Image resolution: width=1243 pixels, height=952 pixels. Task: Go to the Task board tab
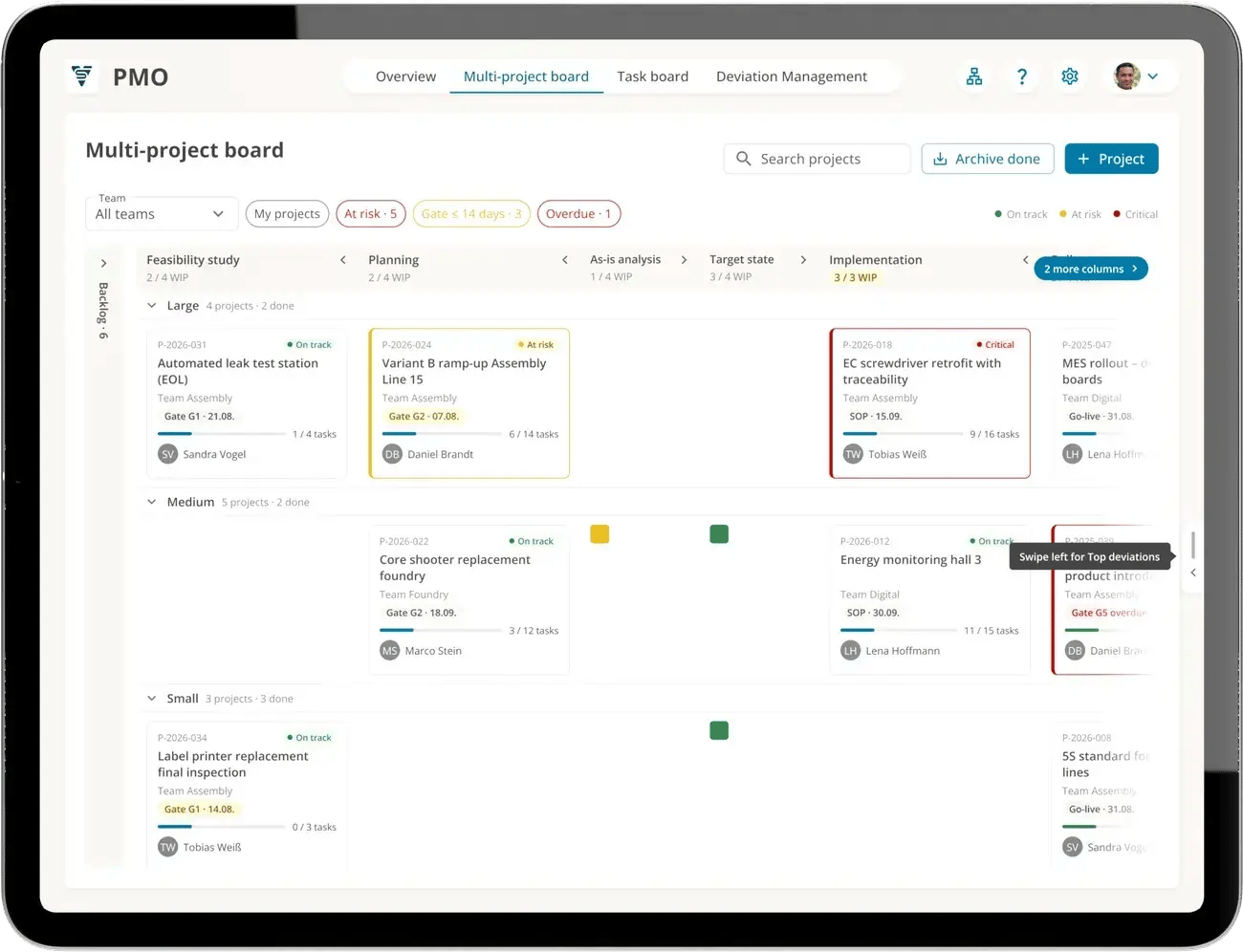(x=652, y=76)
